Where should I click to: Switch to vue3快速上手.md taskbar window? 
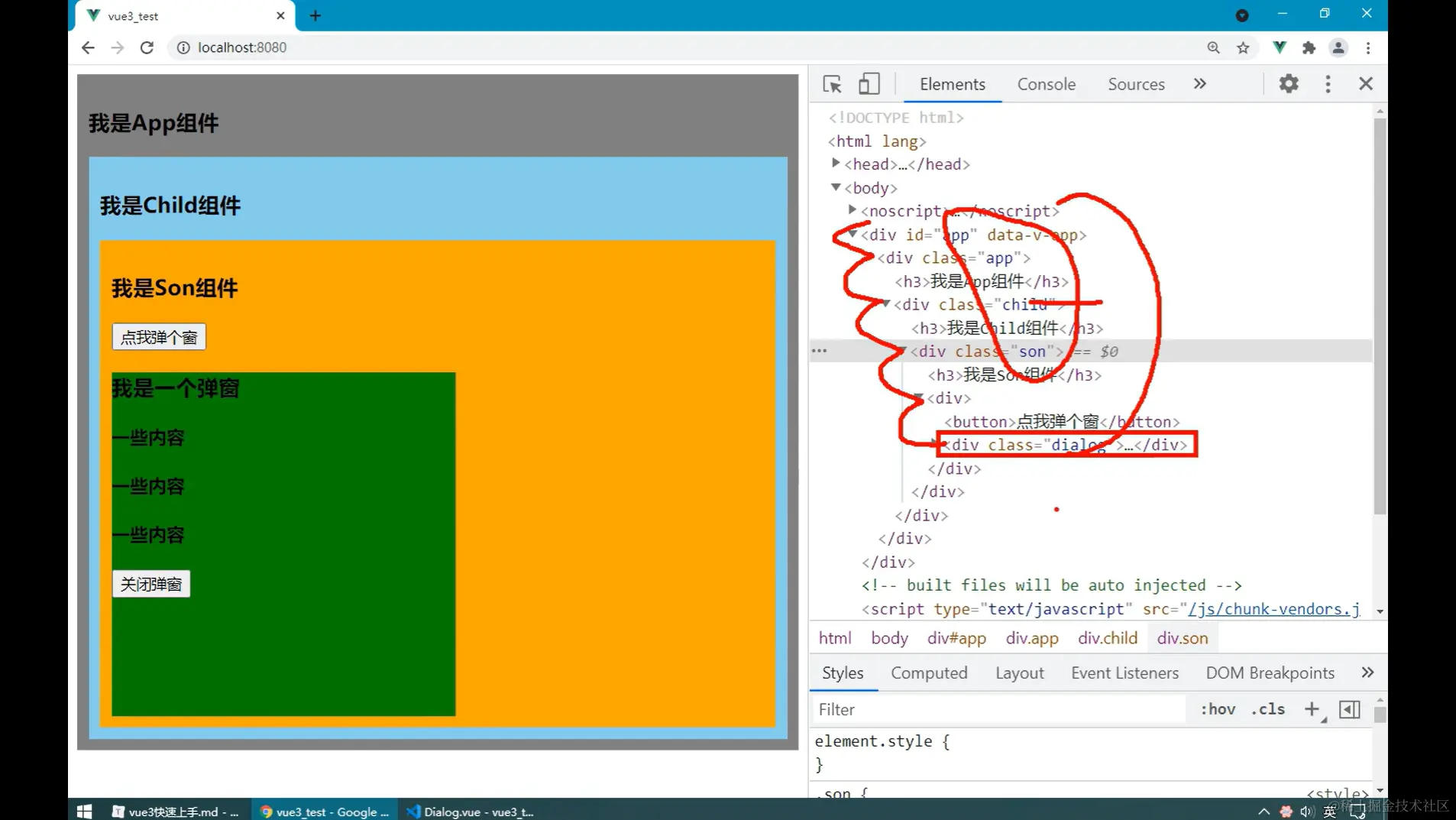176,812
